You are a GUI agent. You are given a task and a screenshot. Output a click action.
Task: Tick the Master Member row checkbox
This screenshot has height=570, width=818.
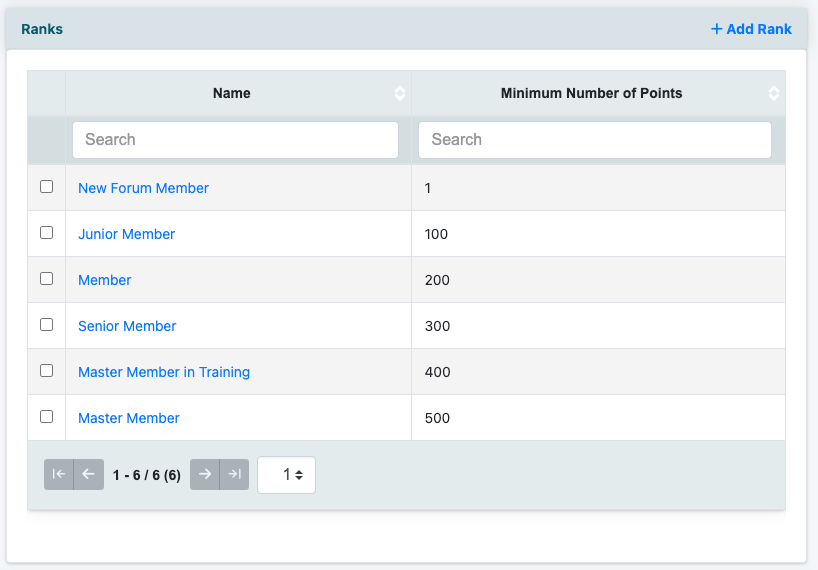(x=46, y=417)
